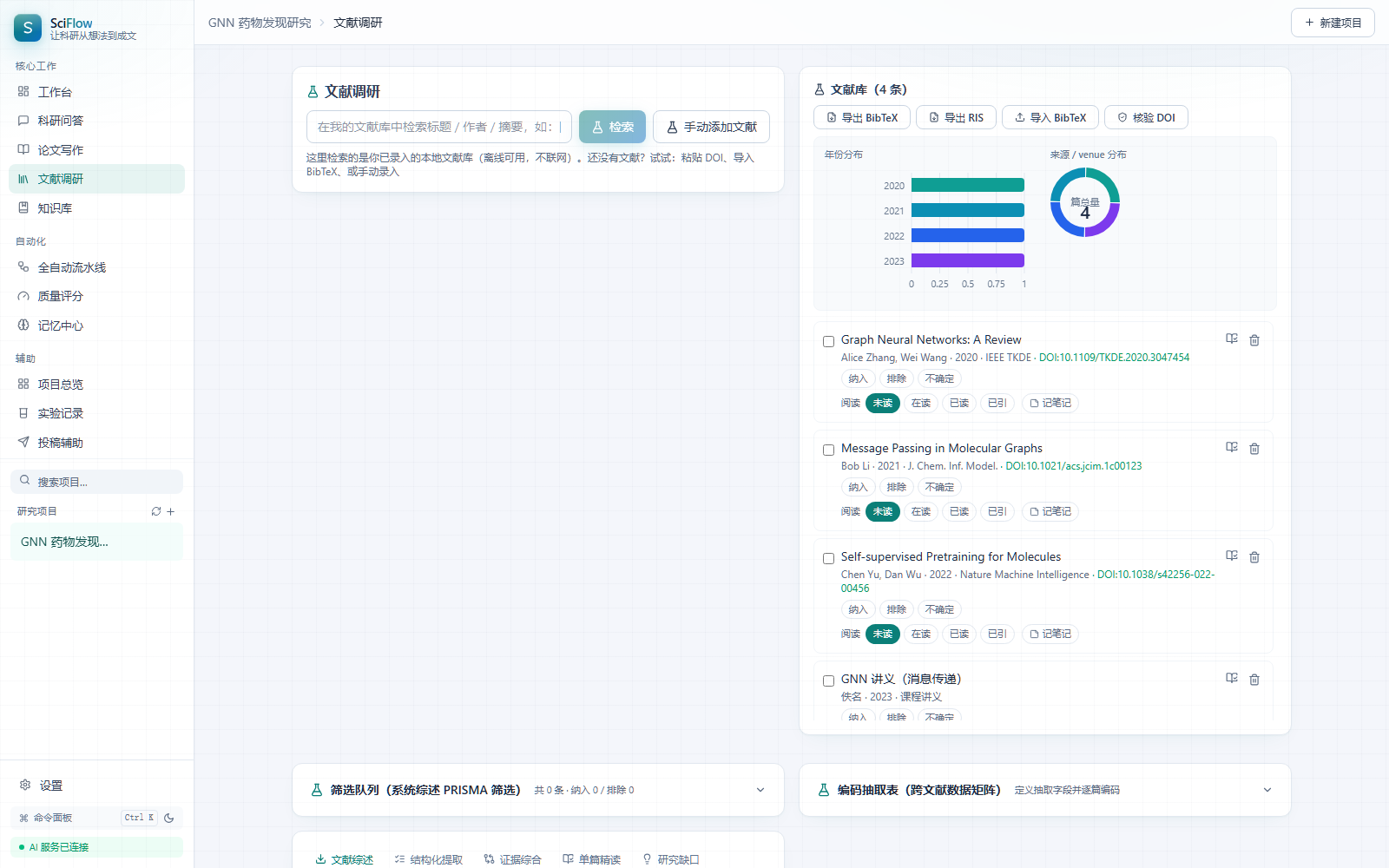
Task: Check the GNN 讲义 entry checkbox
Action: 828,681
